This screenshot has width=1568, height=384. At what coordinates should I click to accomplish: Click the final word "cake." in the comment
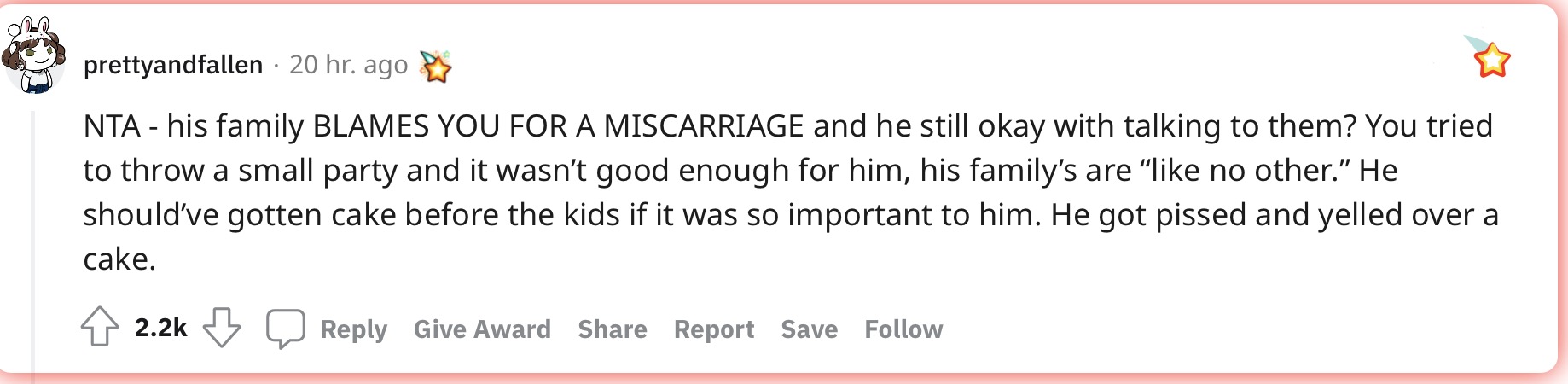click(x=119, y=259)
